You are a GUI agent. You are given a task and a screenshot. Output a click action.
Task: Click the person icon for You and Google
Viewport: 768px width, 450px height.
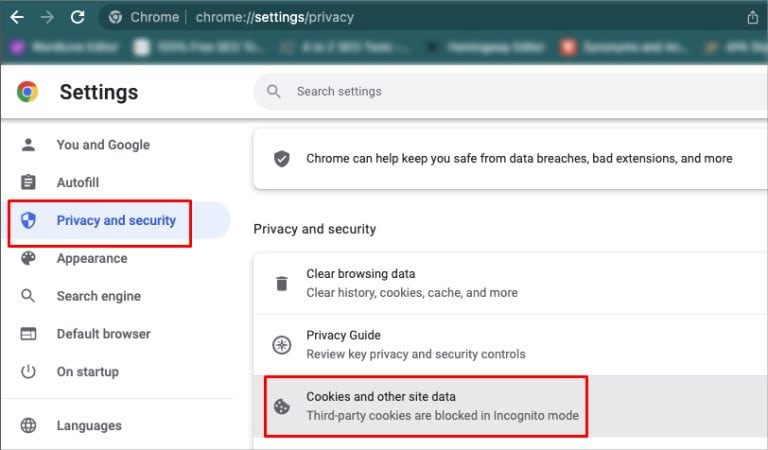tap(28, 145)
